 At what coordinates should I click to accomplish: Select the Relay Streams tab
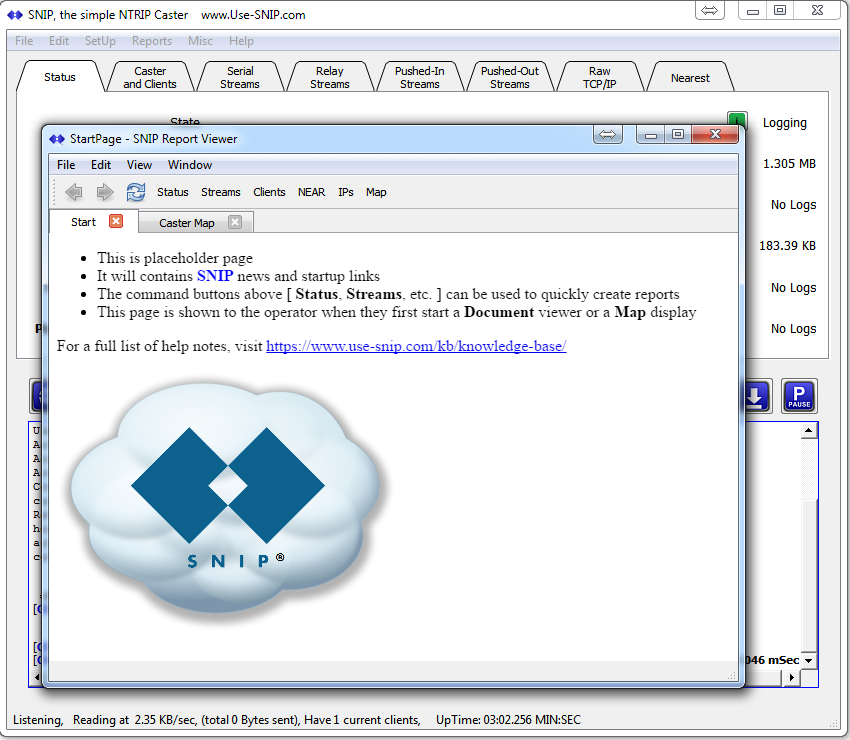pyautogui.click(x=330, y=78)
